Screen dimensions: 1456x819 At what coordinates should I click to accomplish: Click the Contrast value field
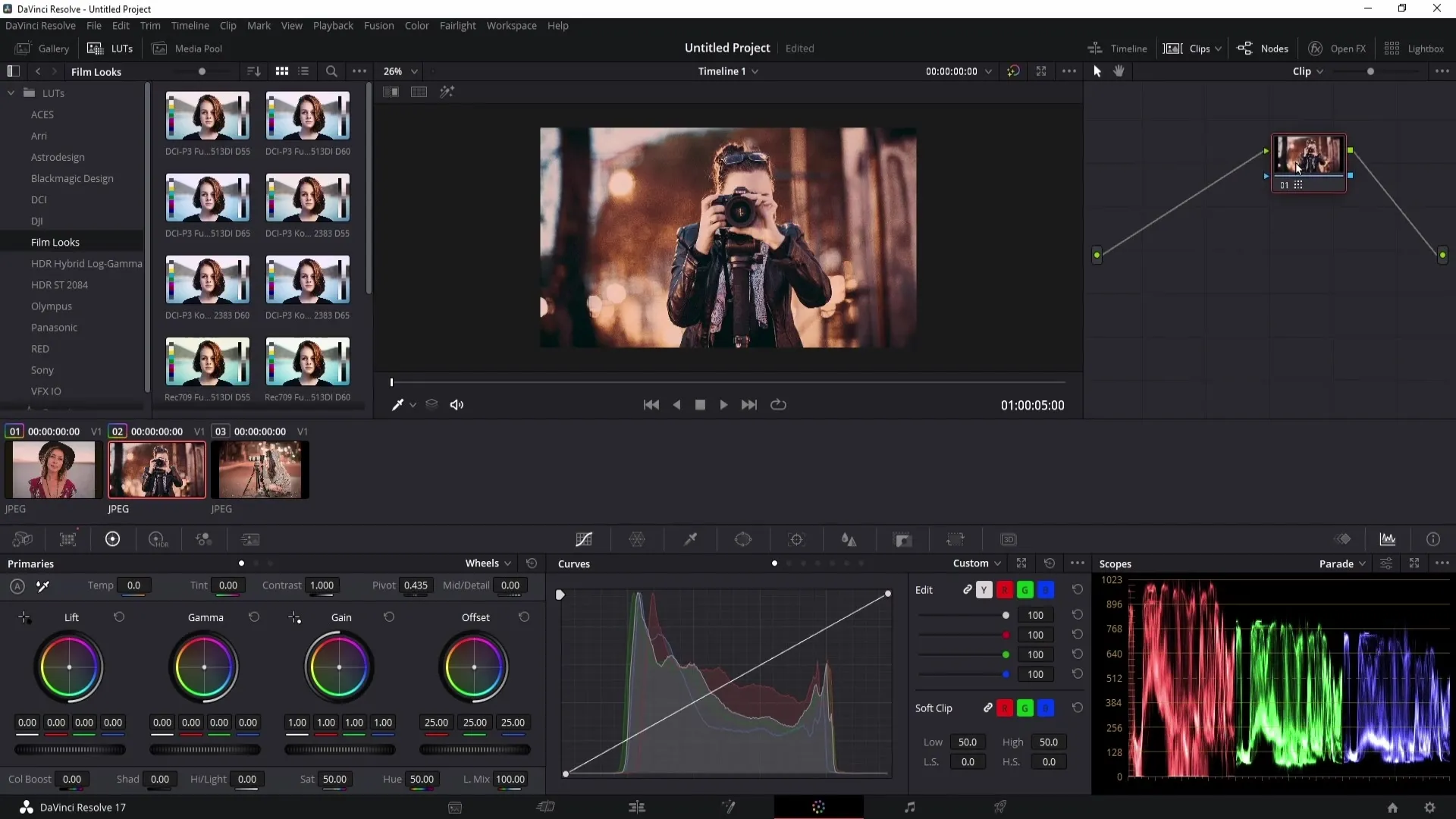[x=322, y=585]
